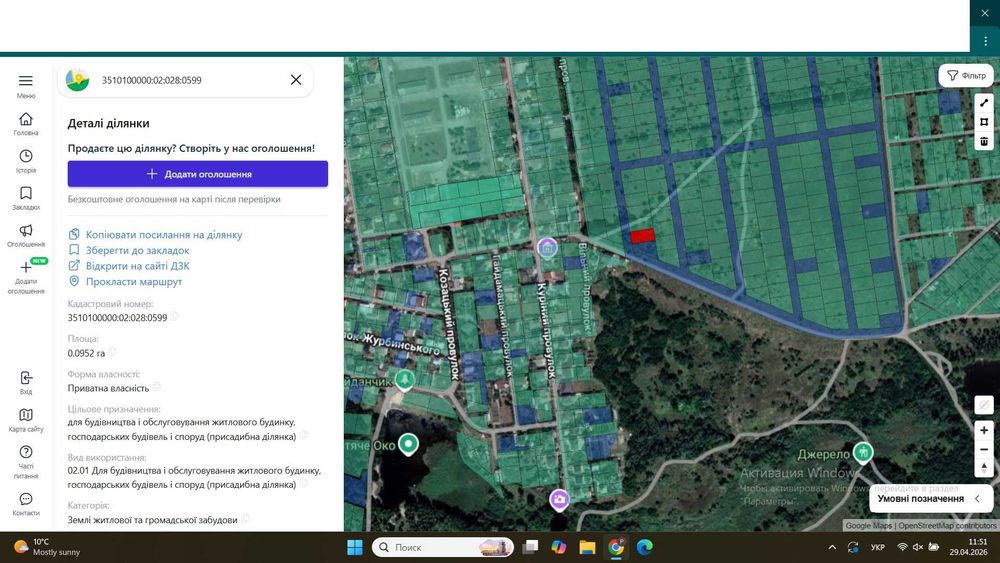Show hidden tray icons chevron
Screen dimensions: 1000x563
coord(832,547)
